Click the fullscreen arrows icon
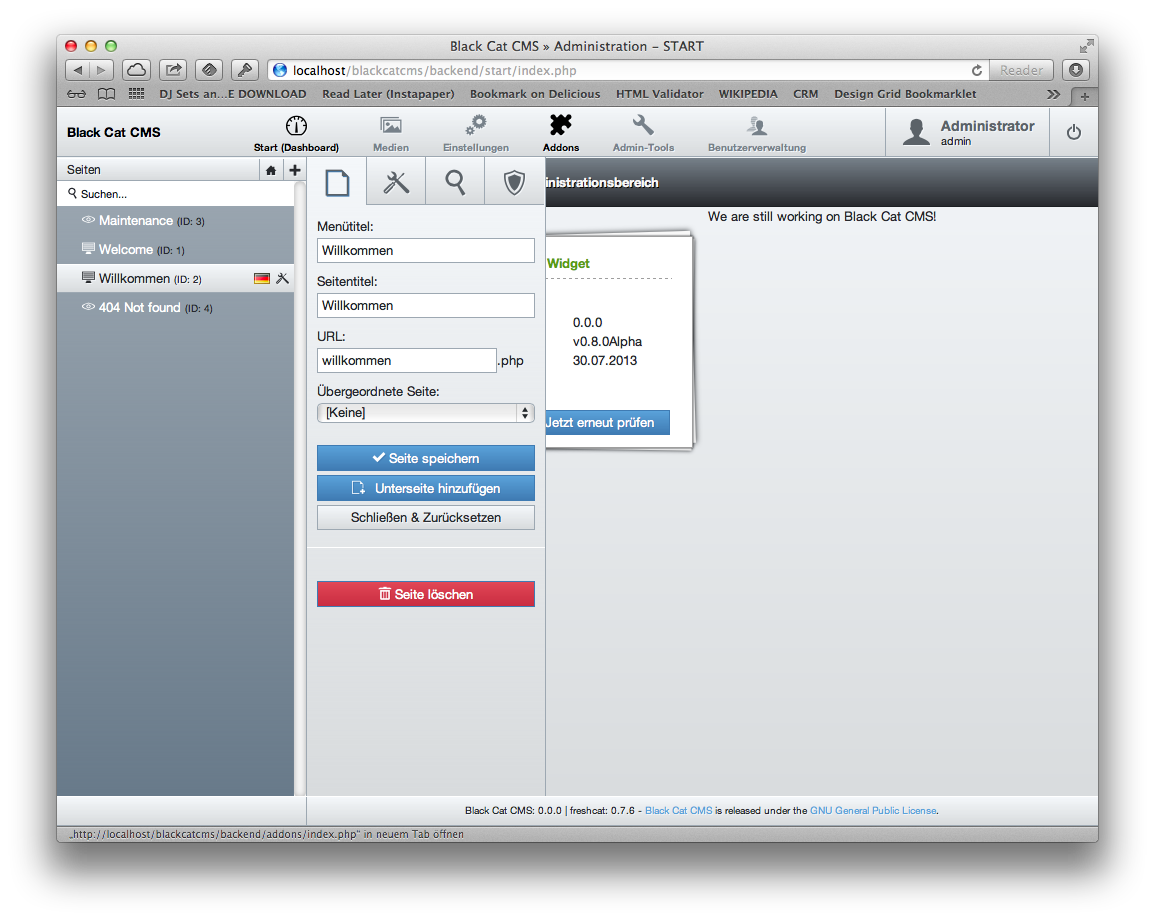This screenshot has width=1155, height=921. 1086,46
